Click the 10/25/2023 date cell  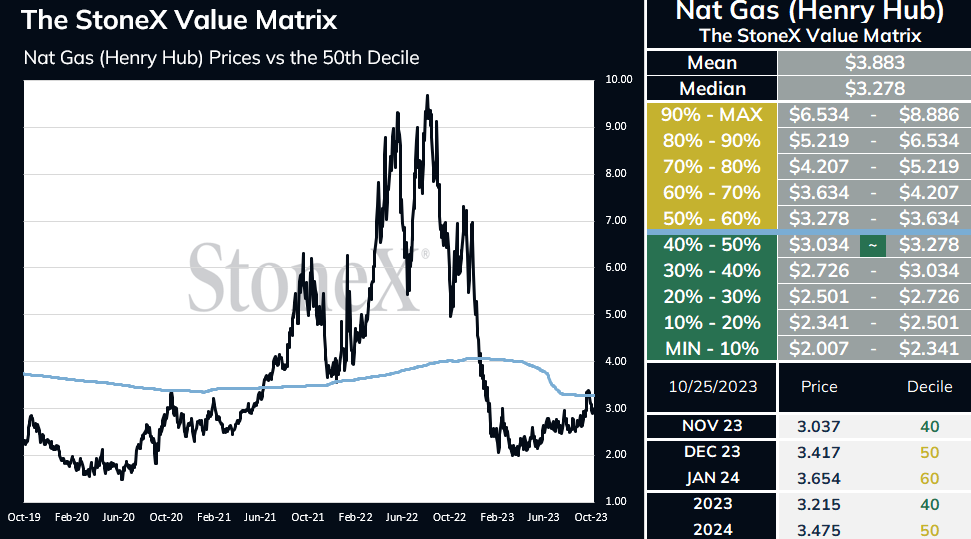pyautogui.click(x=712, y=387)
